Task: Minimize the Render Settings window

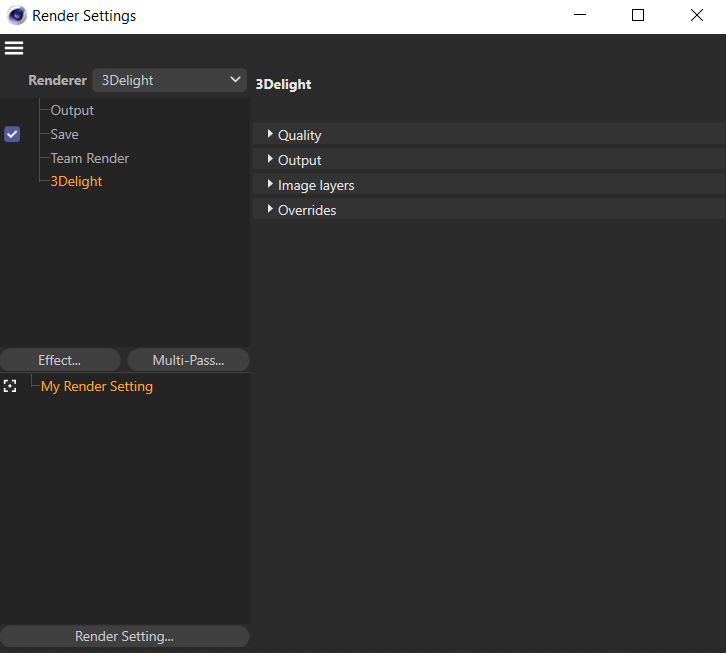Action: (579, 16)
